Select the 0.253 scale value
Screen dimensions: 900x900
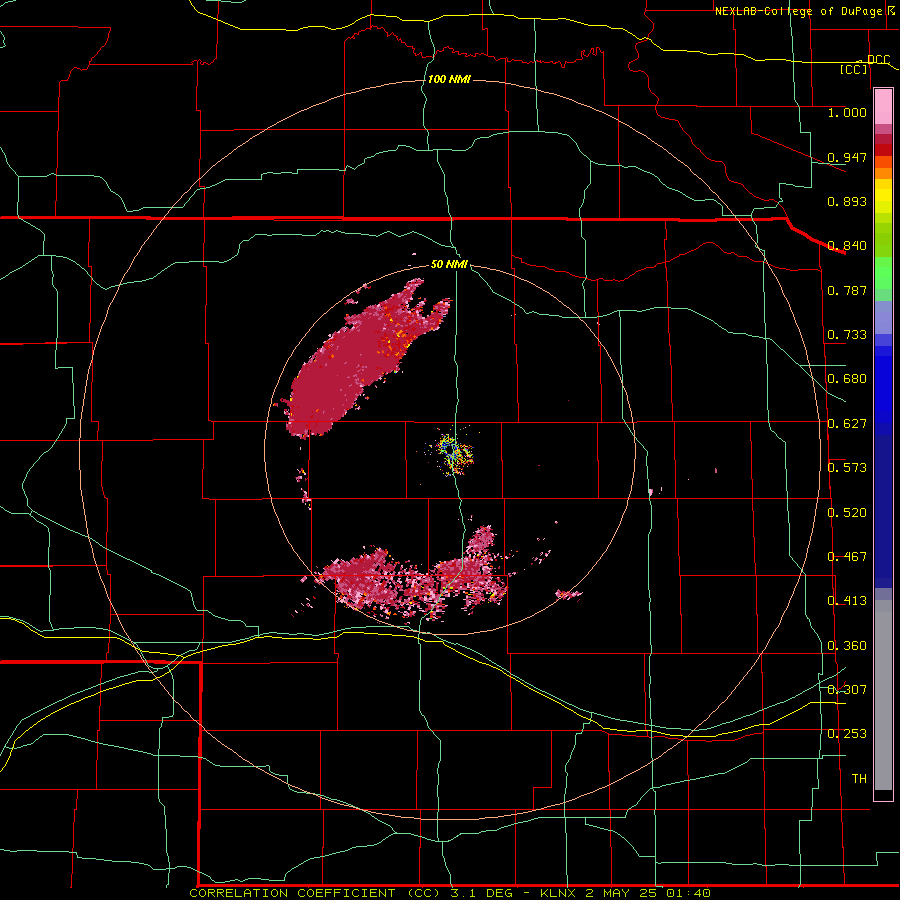coord(847,734)
